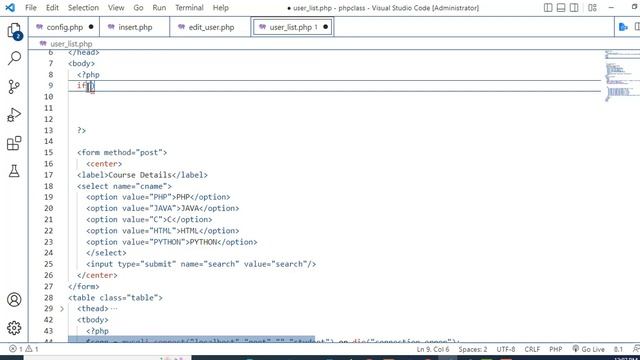Expand folded thead block on line 29
Screen dimensions: 640x360
[x=62, y=309]
